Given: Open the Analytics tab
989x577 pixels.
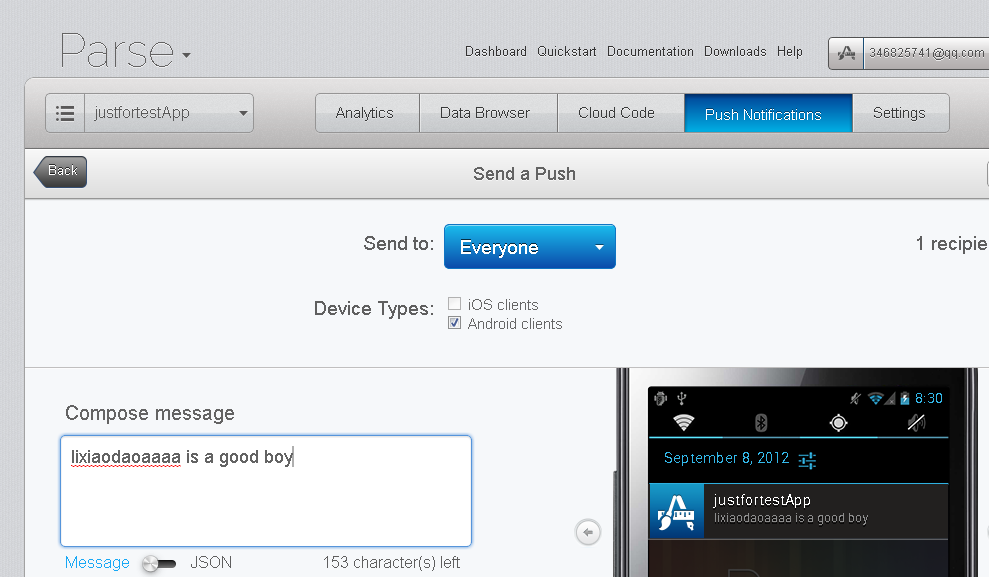Looking at the screenshot, I should (x=367, y=112).
